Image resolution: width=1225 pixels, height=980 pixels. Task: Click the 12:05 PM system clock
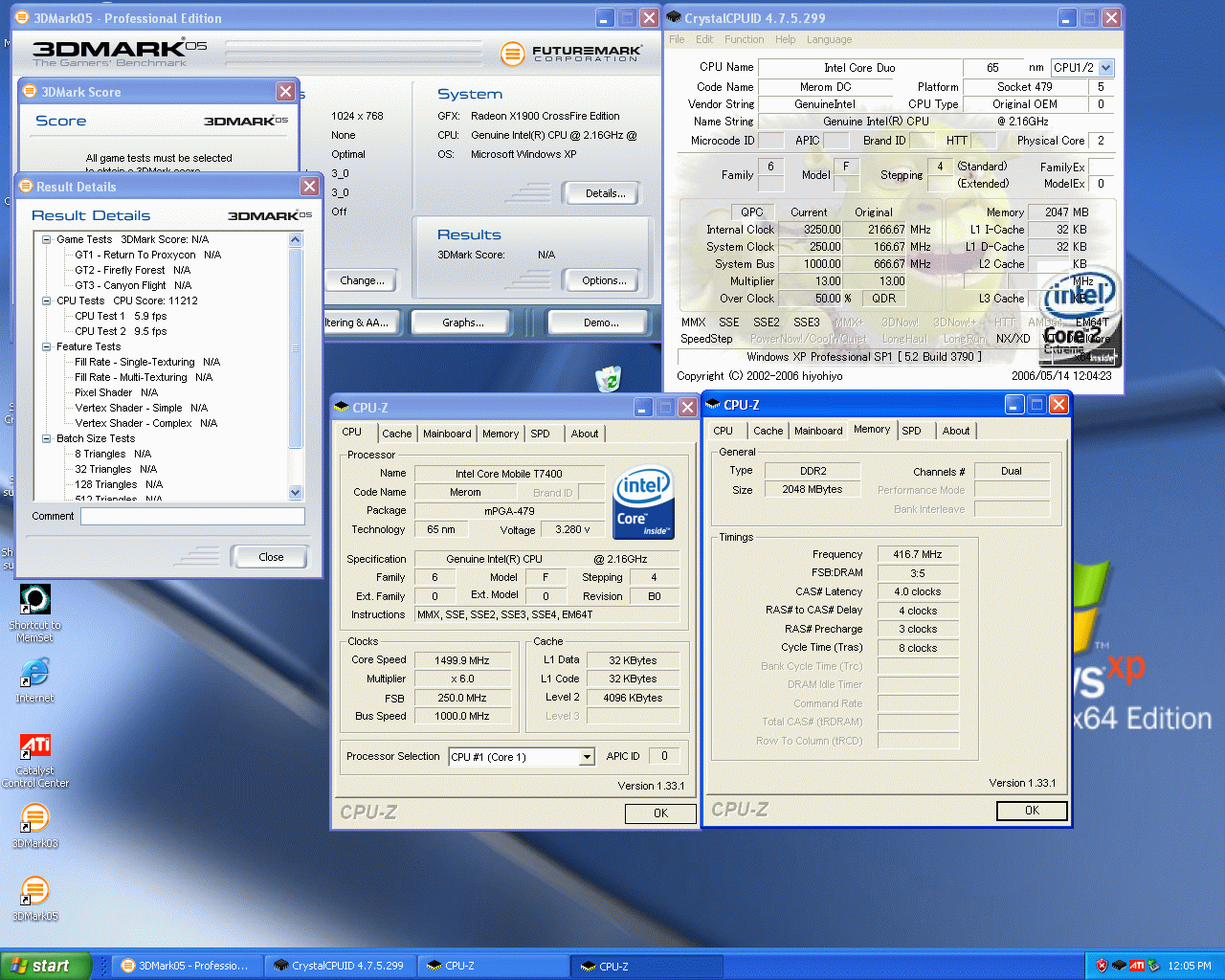(1190, 966)
